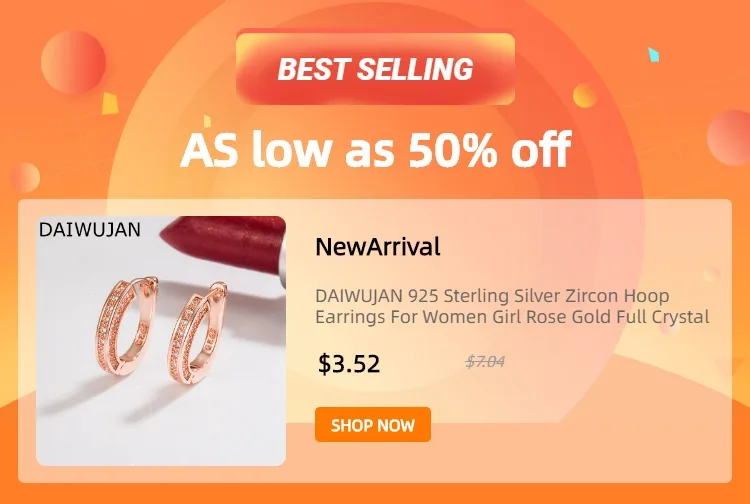Click the left rose gold hoop earring
This screenshot has height=504, width=750.
tap(126, 325)
